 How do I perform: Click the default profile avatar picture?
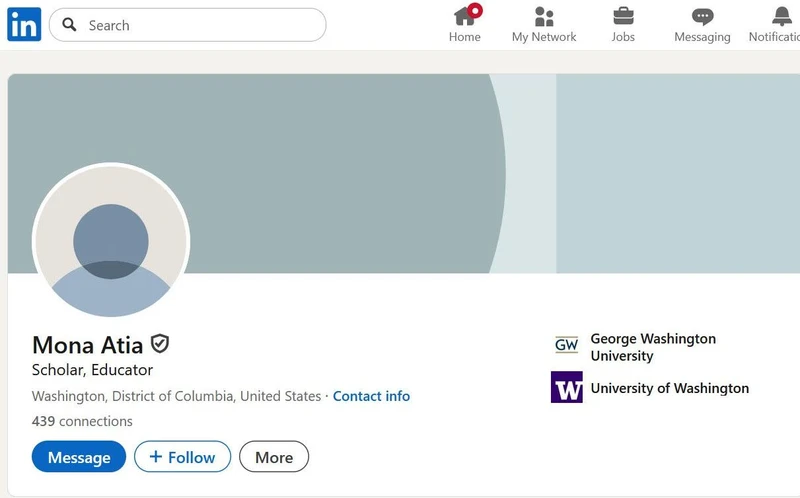(111, 241)
